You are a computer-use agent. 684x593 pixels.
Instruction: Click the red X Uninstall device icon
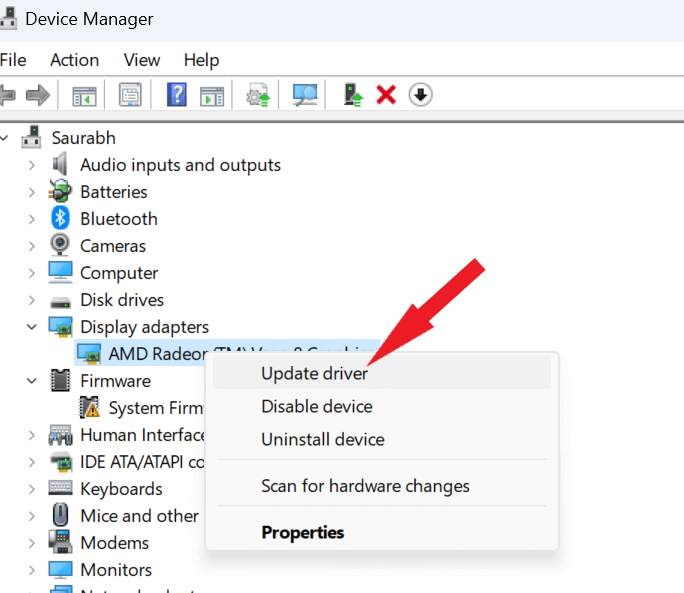(386, 95)
